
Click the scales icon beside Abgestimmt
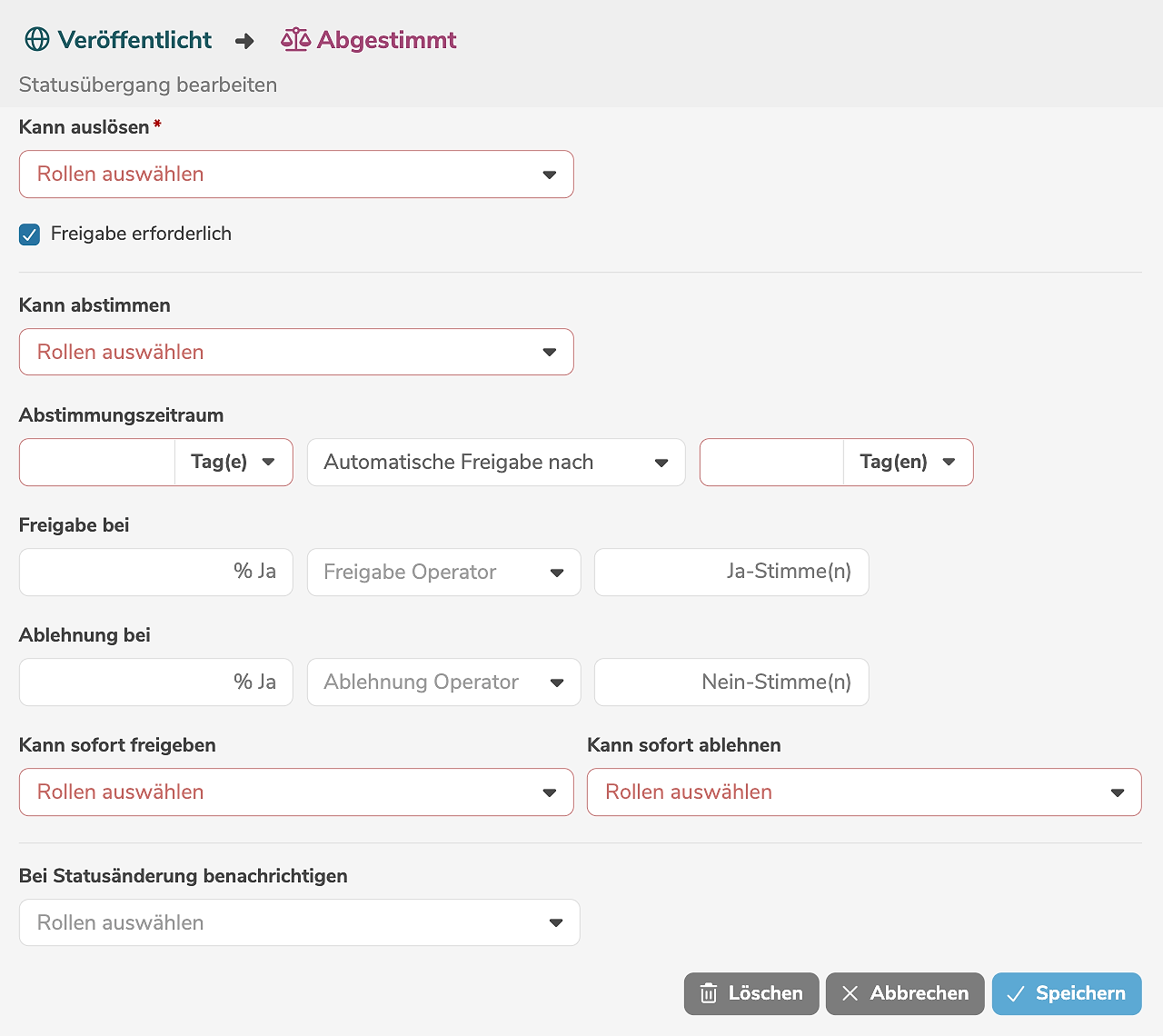(295, 40)
